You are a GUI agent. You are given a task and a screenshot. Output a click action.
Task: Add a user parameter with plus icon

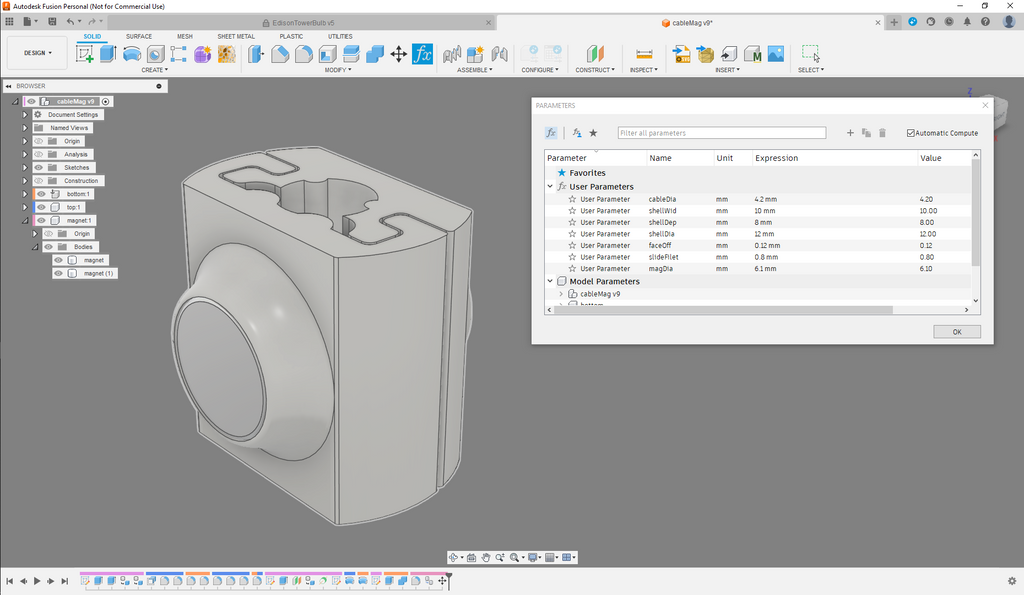850,133
